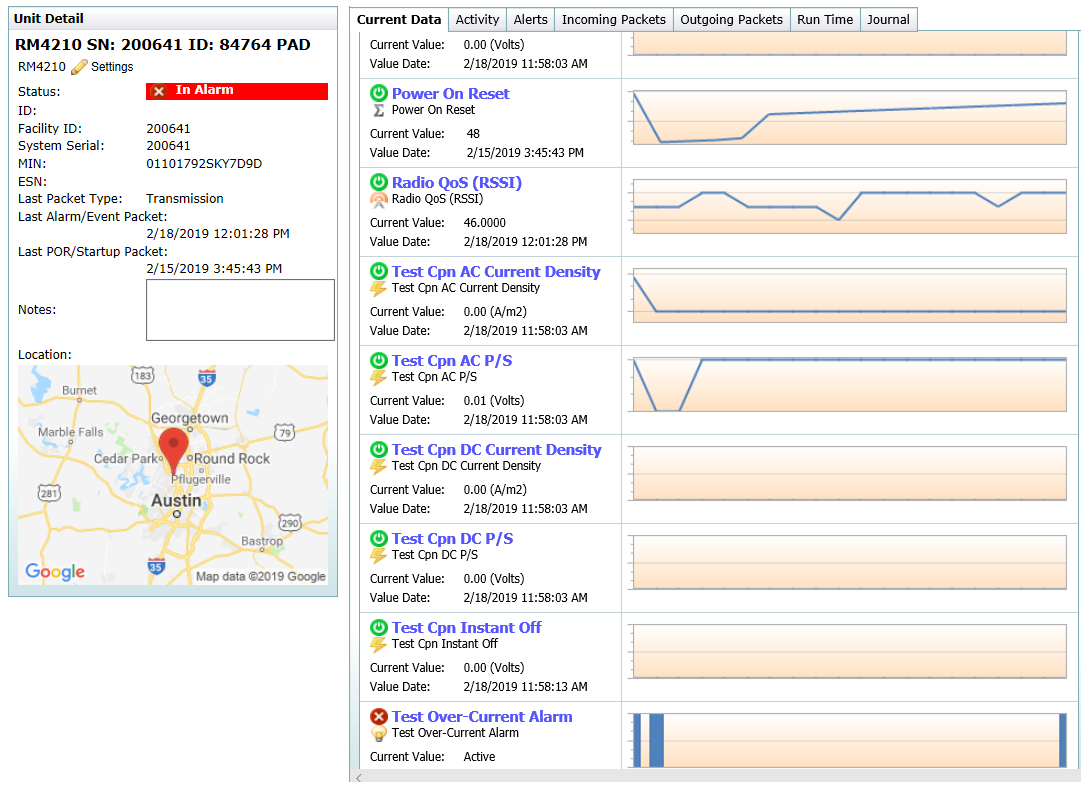Click the sigma icon under Power On Reset

click(x=379, y=110)
